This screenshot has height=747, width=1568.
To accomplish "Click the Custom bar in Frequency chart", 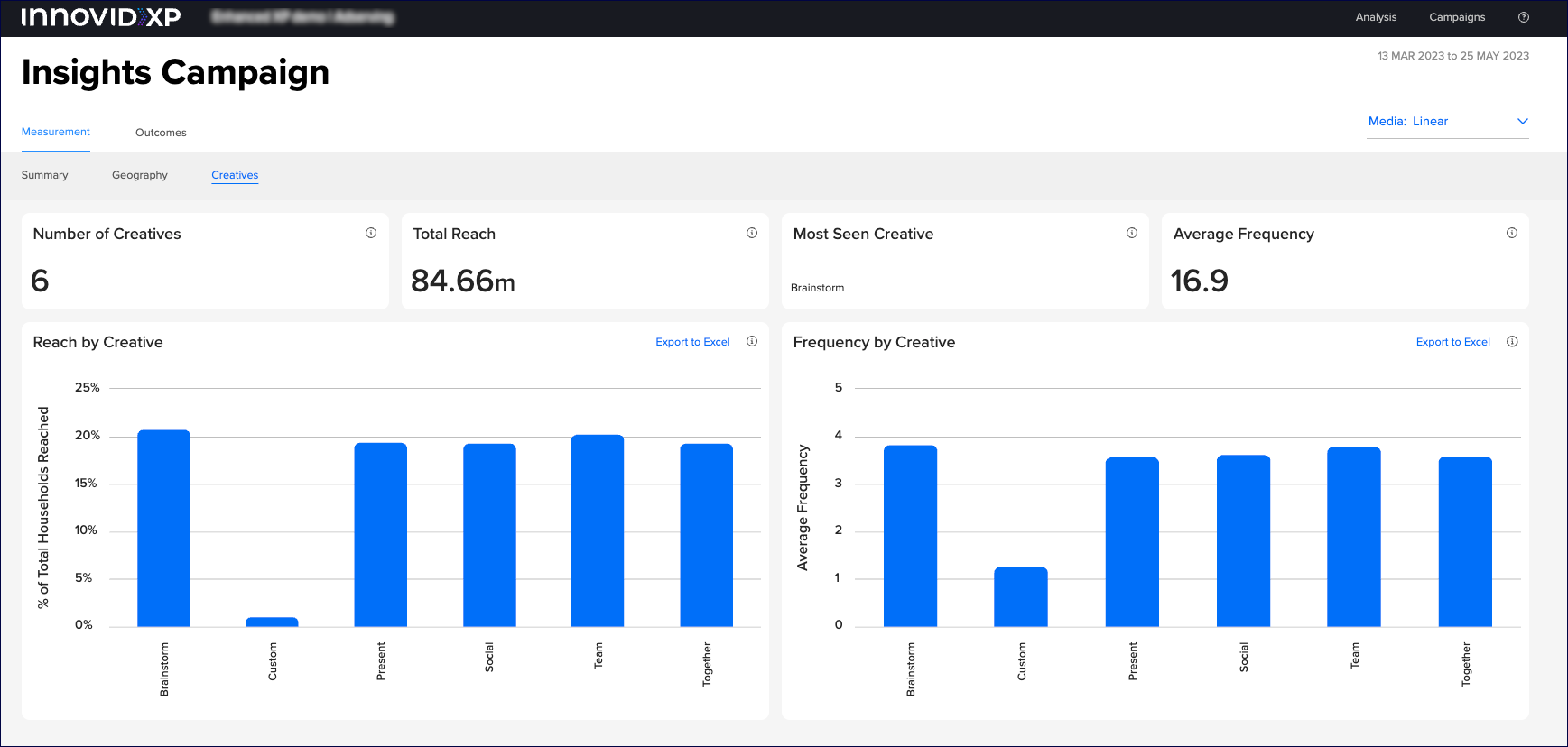I will (x=1021, y=597).
